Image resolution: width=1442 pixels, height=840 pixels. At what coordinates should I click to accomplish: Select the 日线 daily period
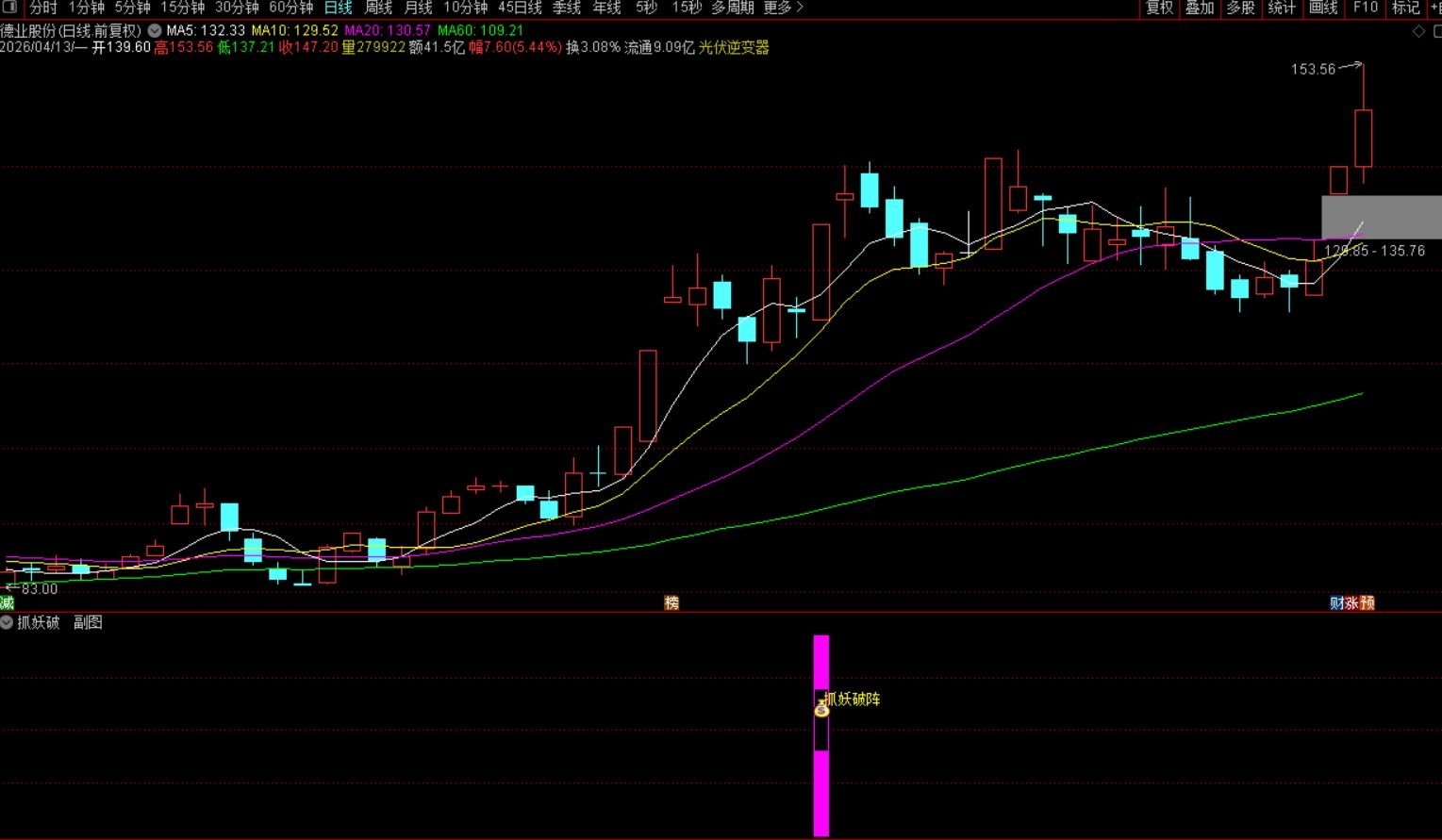click(x=338, y=8)
